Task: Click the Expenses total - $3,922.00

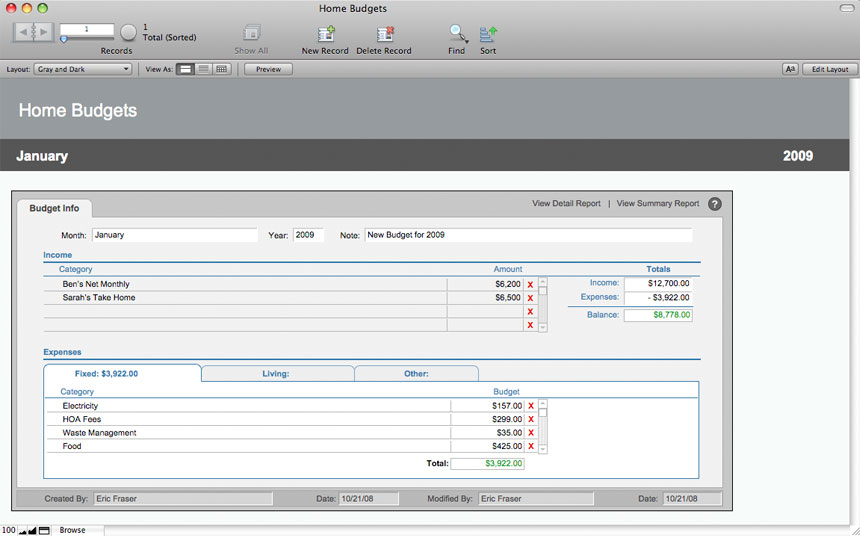Action: 658,298
